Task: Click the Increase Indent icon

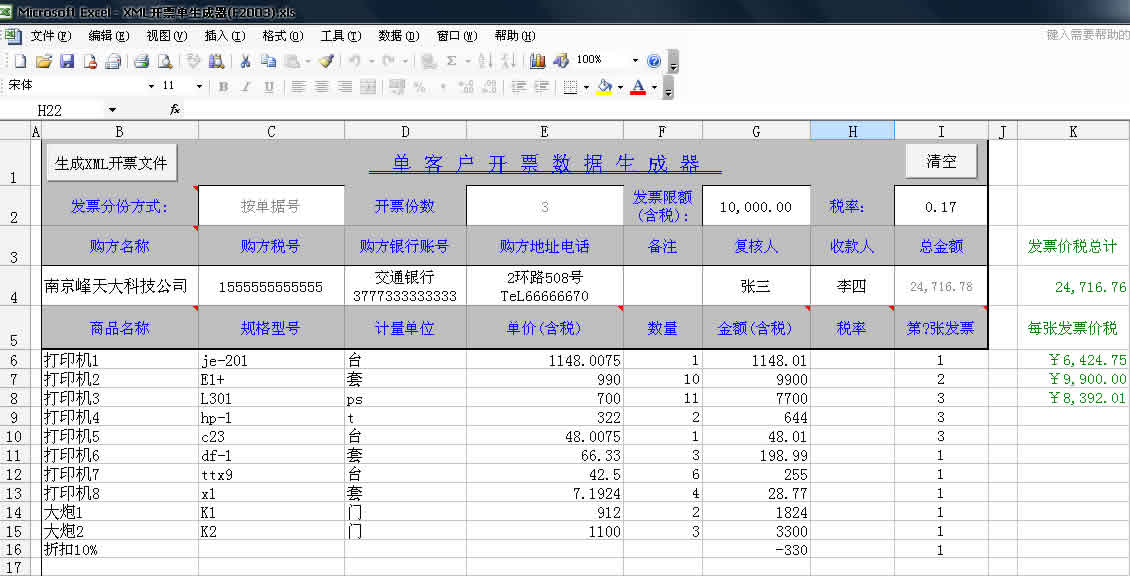Action: (x=541, y=87)
